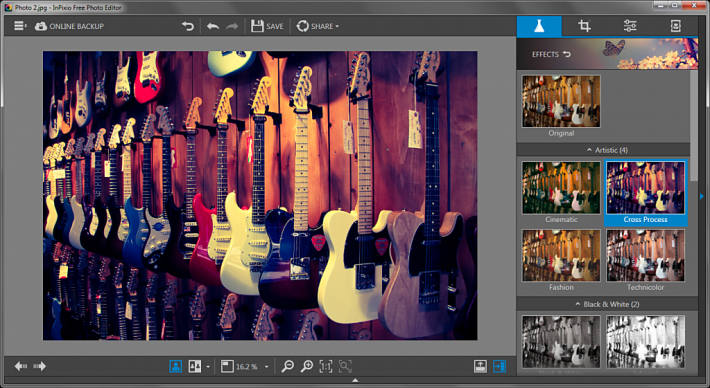Click the Online Backup cloud button
This screenshot has width=710, height=388.
(69, 26)
